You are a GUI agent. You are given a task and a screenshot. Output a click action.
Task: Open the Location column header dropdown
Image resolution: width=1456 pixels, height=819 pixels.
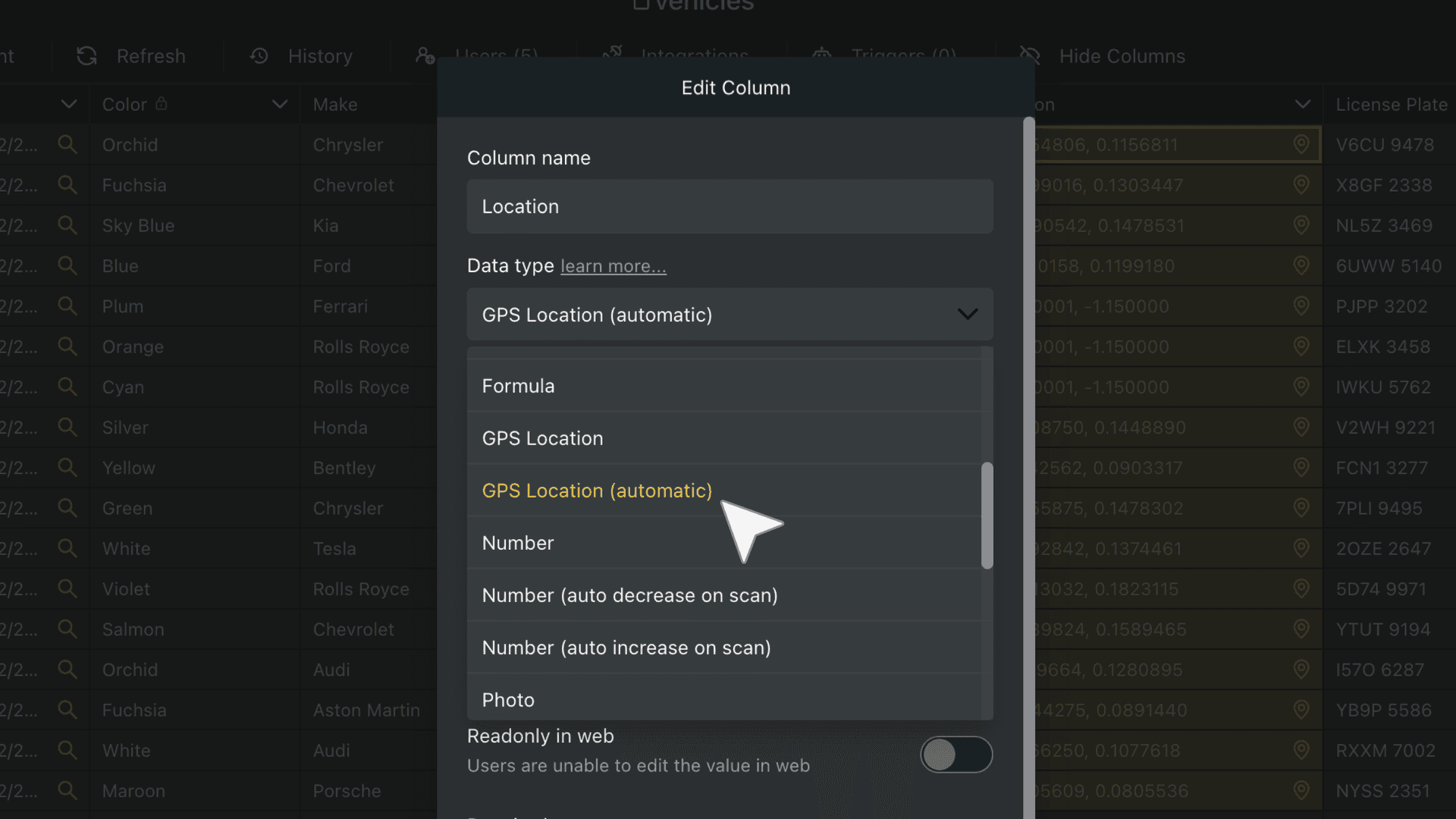[1303, 104]
